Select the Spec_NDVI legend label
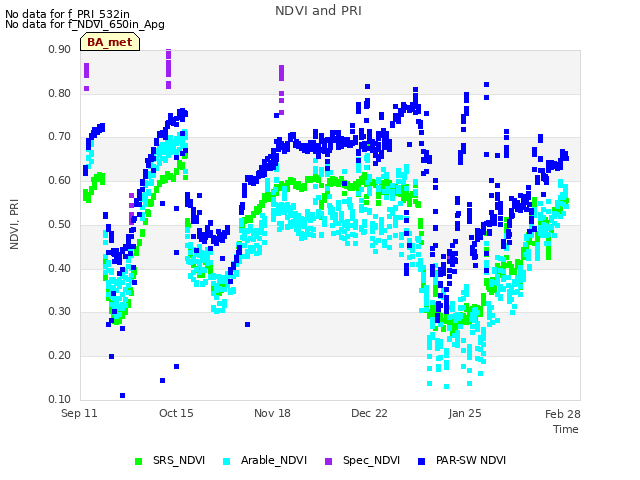640x480 pixels. (x=371, y=460)
